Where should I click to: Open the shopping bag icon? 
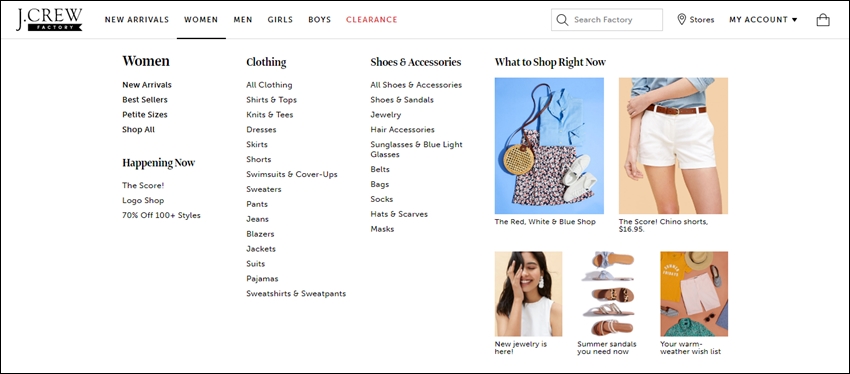[x=823, y=20]
